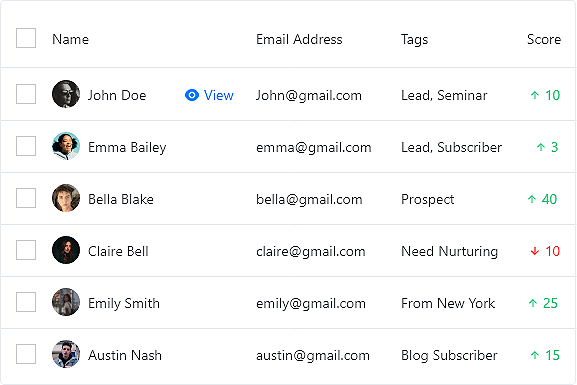Select Emma Bailey's row checkbox
Image resolution: width=577 pixels, height=385 pixels.
point(26,146)
